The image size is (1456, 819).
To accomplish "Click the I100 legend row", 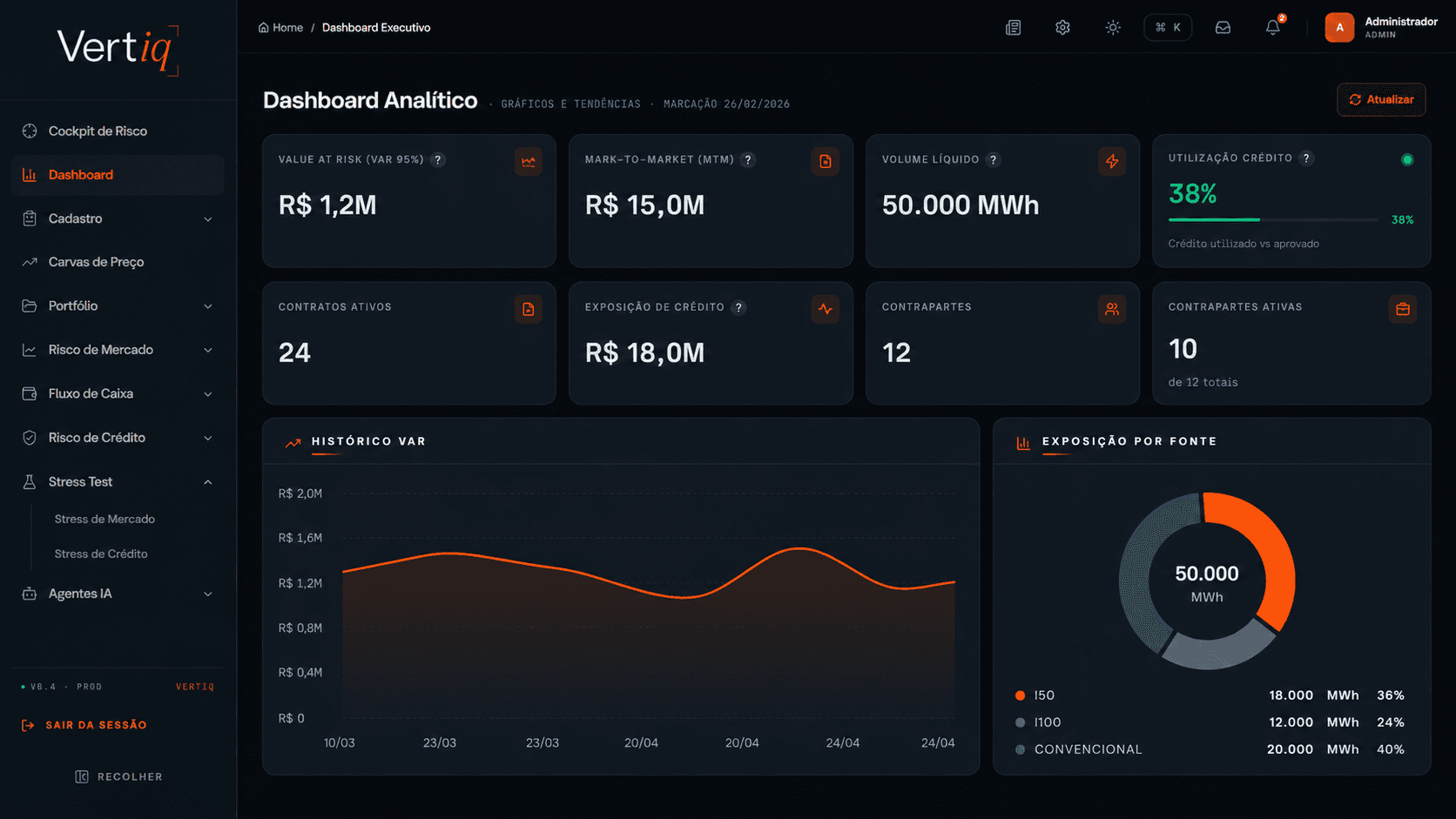I will (x=1210, y=722).
